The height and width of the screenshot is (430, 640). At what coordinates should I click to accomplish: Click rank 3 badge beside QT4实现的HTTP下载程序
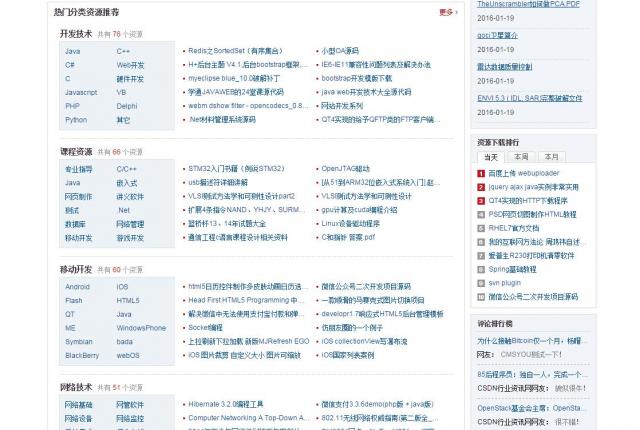coord(481,201)
